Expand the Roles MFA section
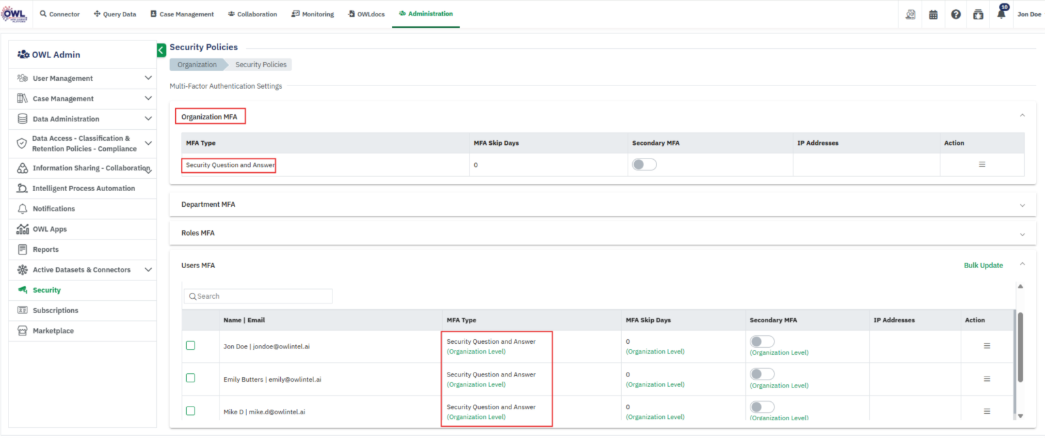This screenshot has width=1045, height=438. click(x=1022, y=233)
